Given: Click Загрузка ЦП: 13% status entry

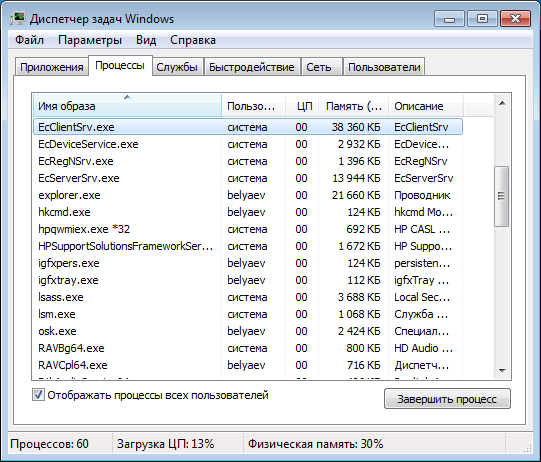Looking at the screenshot, I should pyautogui.click(x=166, y=443).
